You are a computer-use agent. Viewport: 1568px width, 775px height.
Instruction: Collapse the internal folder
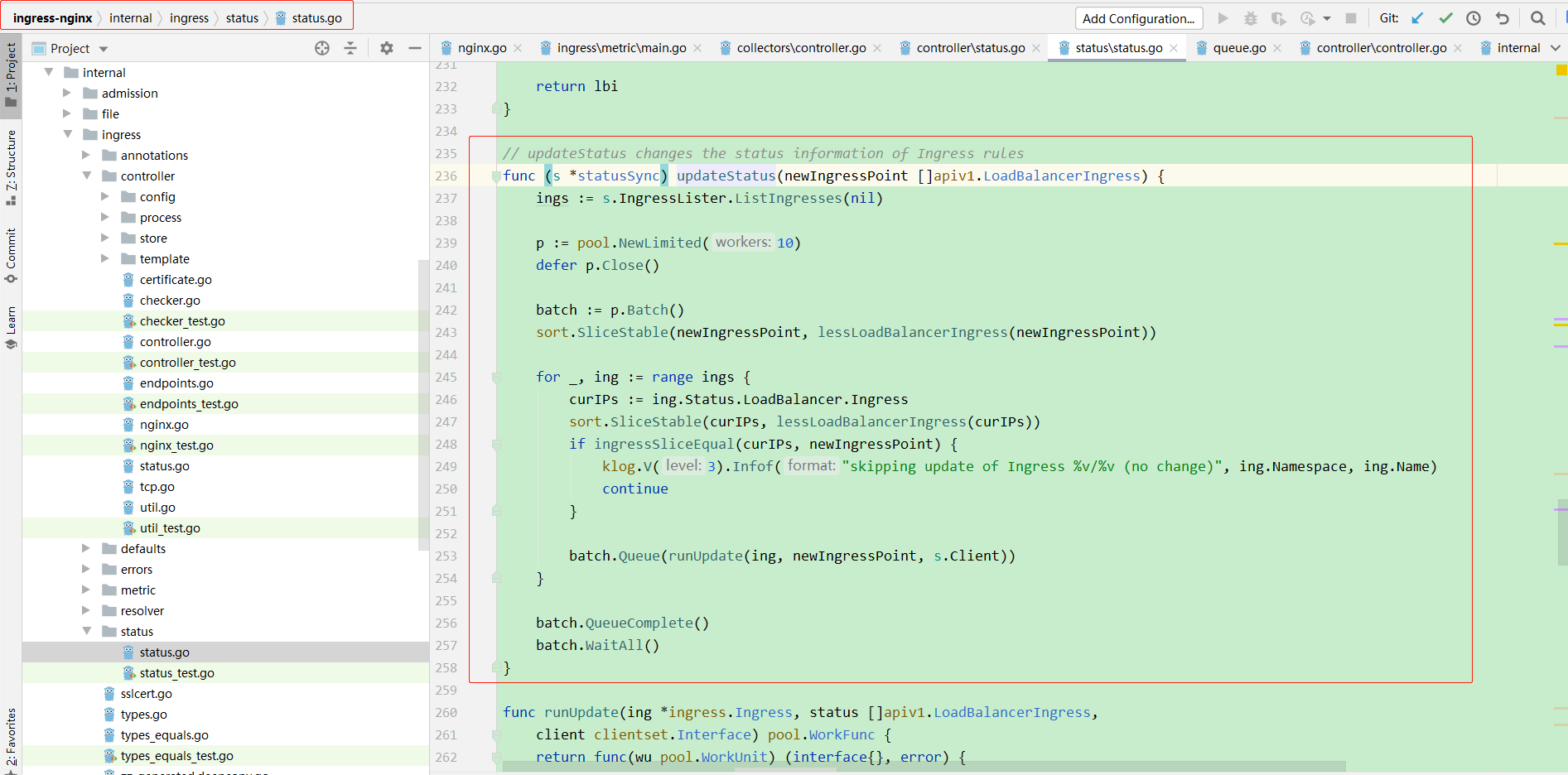pos(49,72)
